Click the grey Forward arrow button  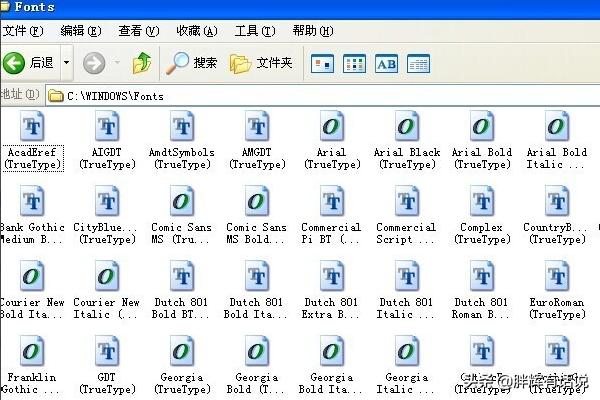[x=94, y=63]
